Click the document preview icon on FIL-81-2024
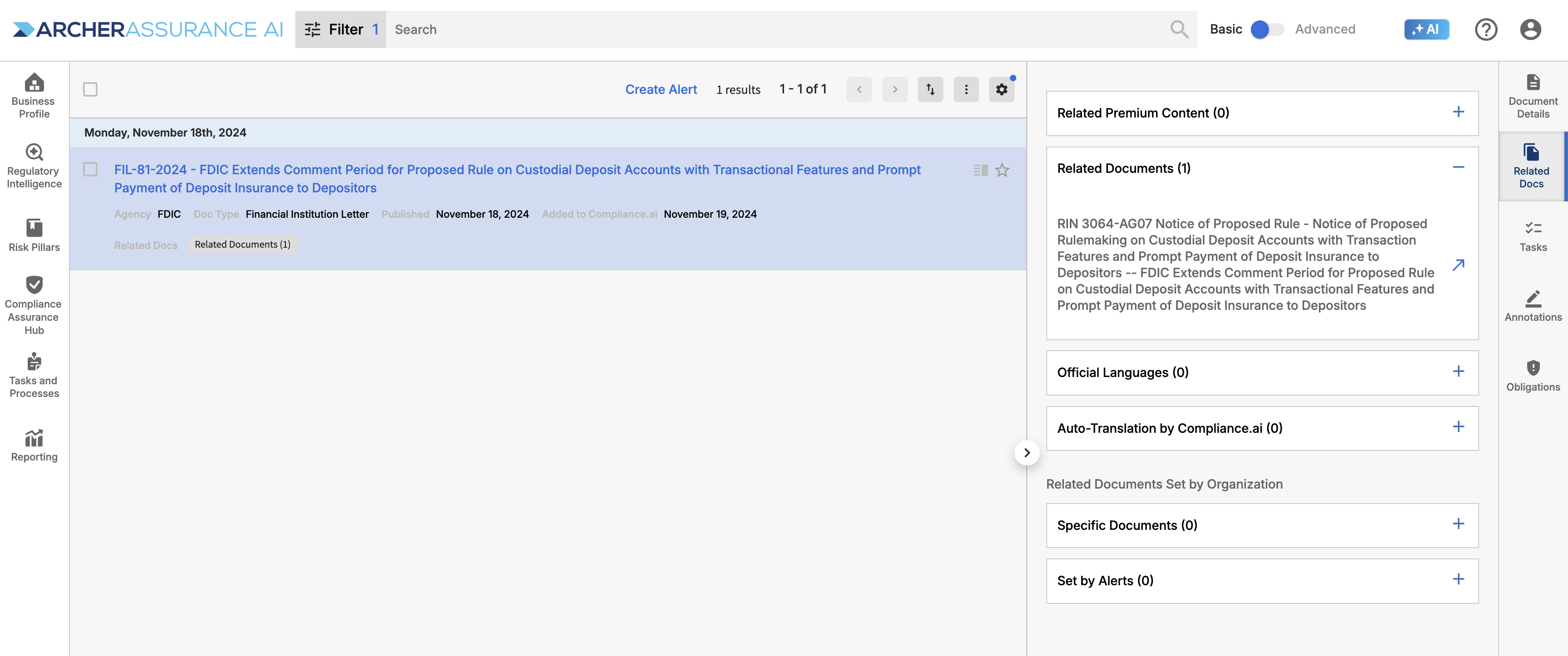Viewport: 1568px width, 656px height. click(980, 171)
